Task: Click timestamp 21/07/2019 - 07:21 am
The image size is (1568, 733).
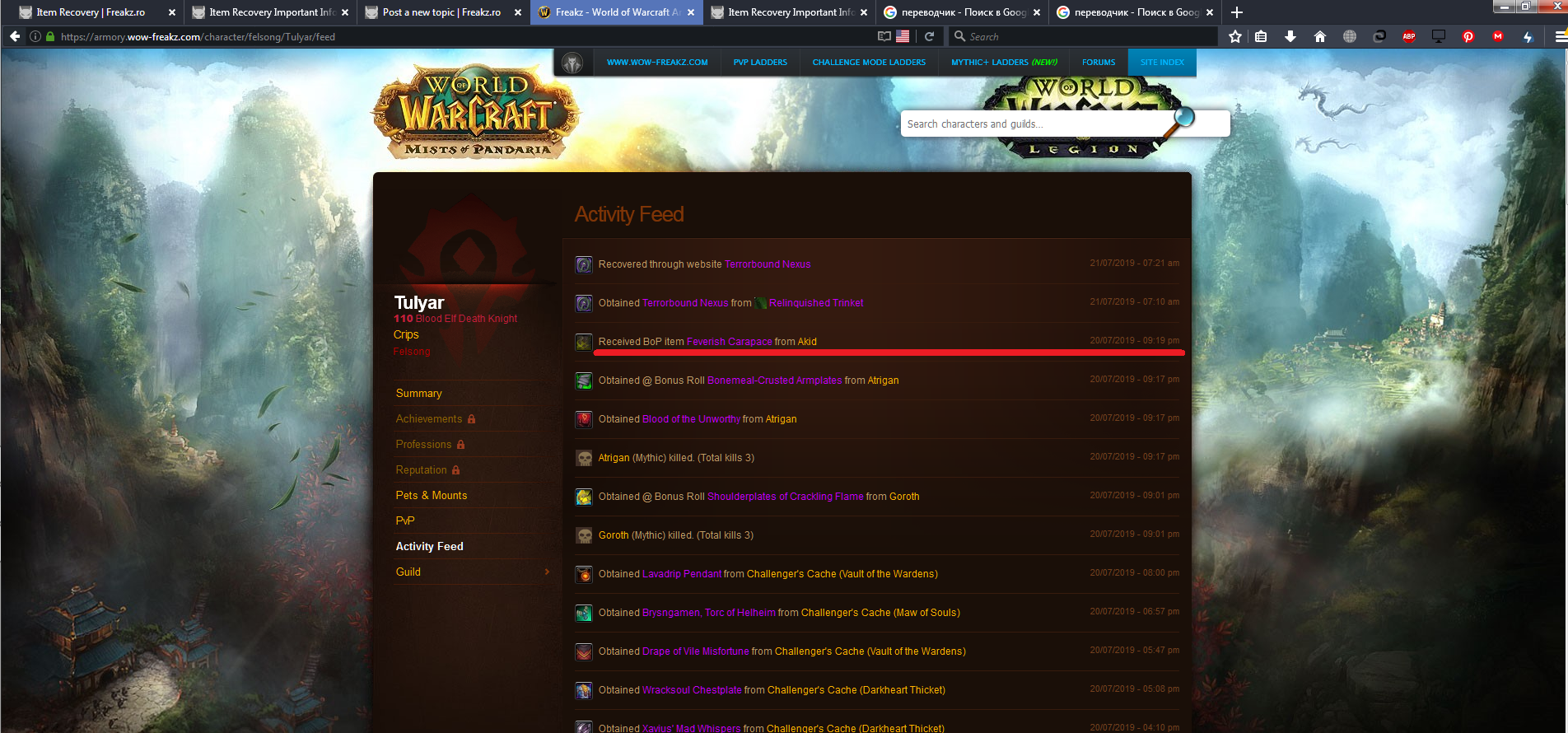Action: pyautogui.click(x=1135, y=264)
